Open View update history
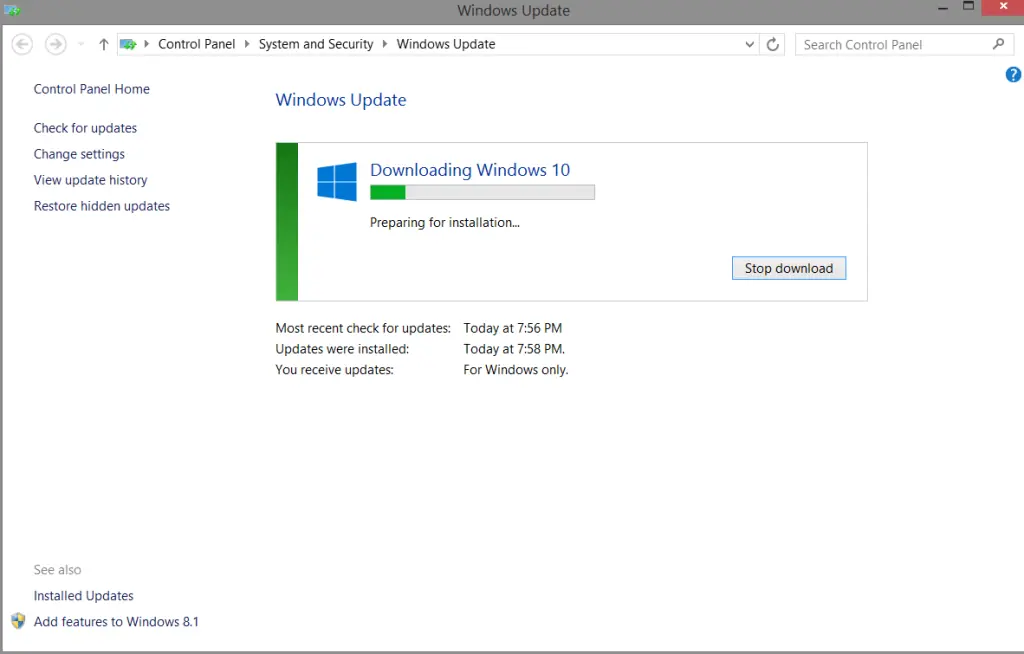This screenshot has height=654, width=1024. [91, 180]
